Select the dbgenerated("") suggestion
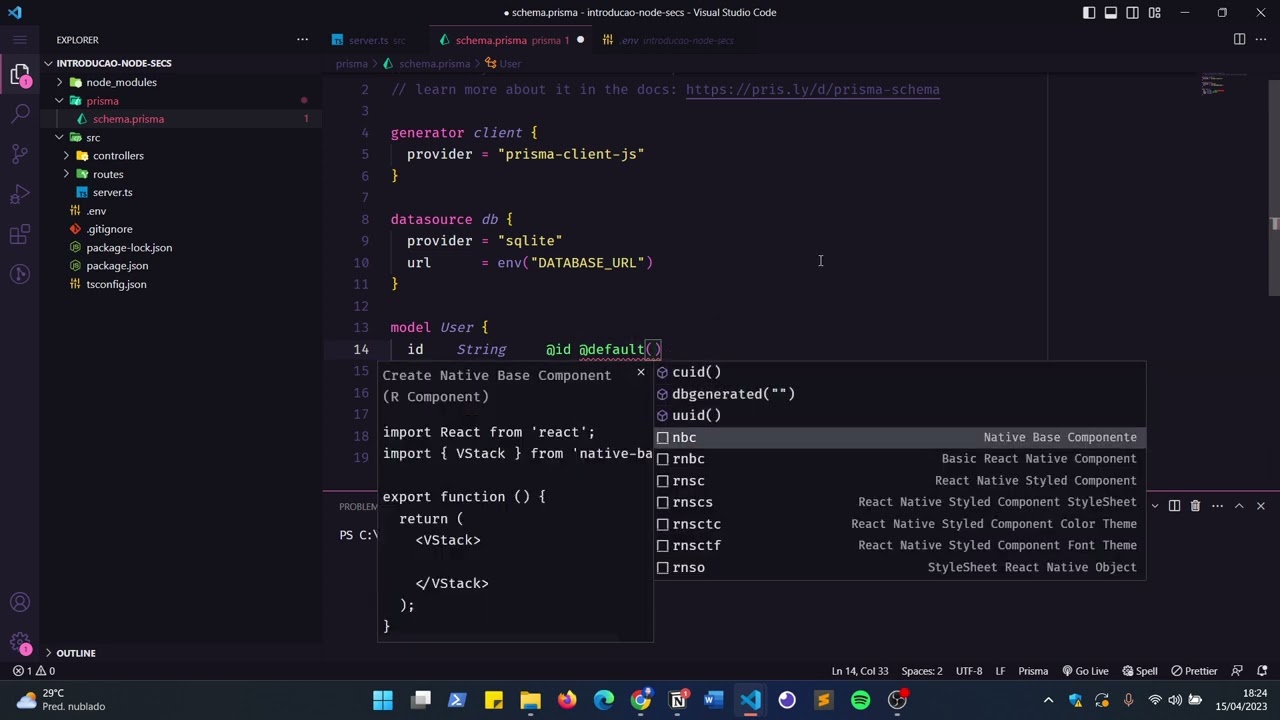This screenshot has width=1280, height=720. click(x=899, y=394)
